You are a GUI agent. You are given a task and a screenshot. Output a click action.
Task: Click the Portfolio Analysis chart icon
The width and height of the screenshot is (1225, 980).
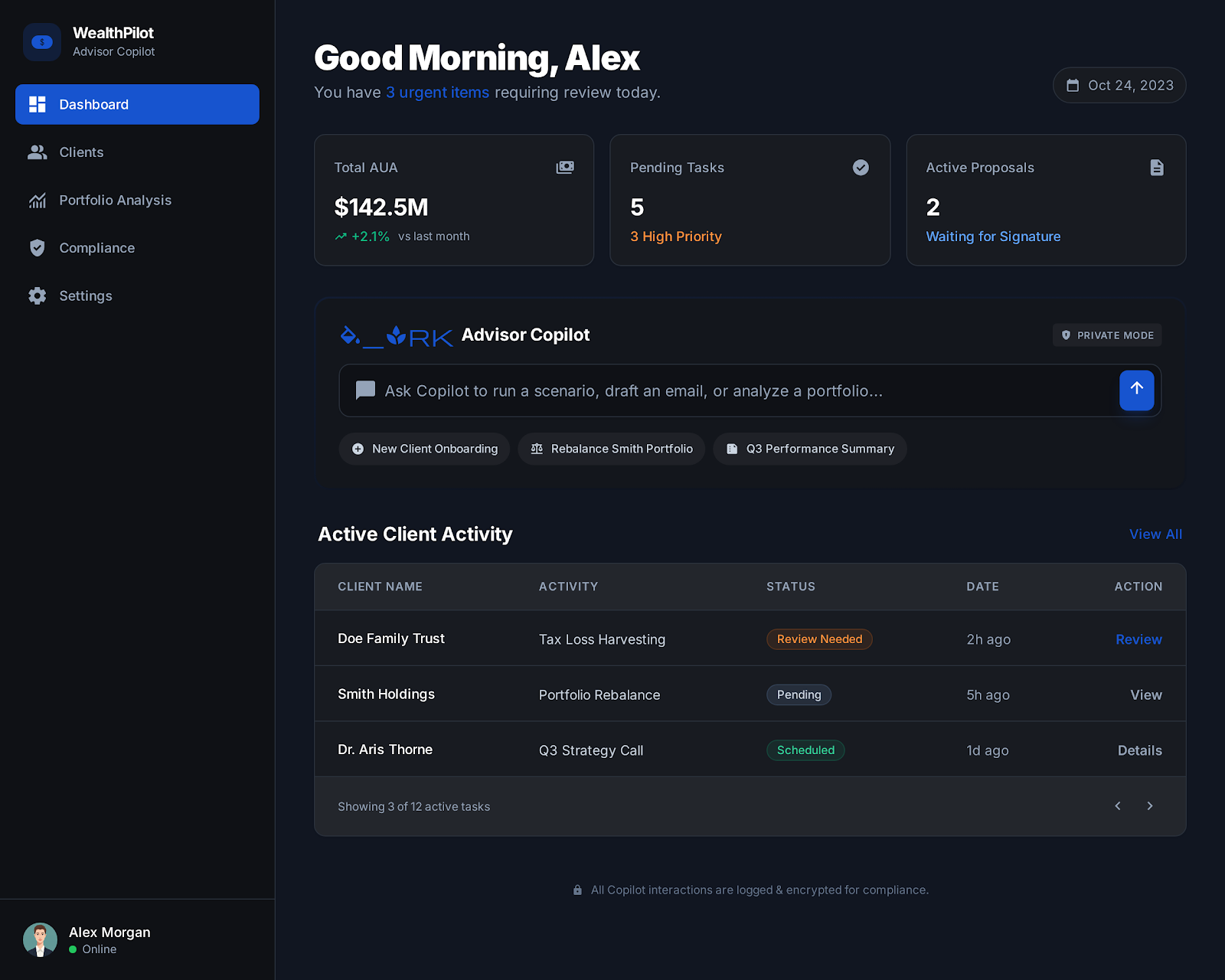point(38,201)
